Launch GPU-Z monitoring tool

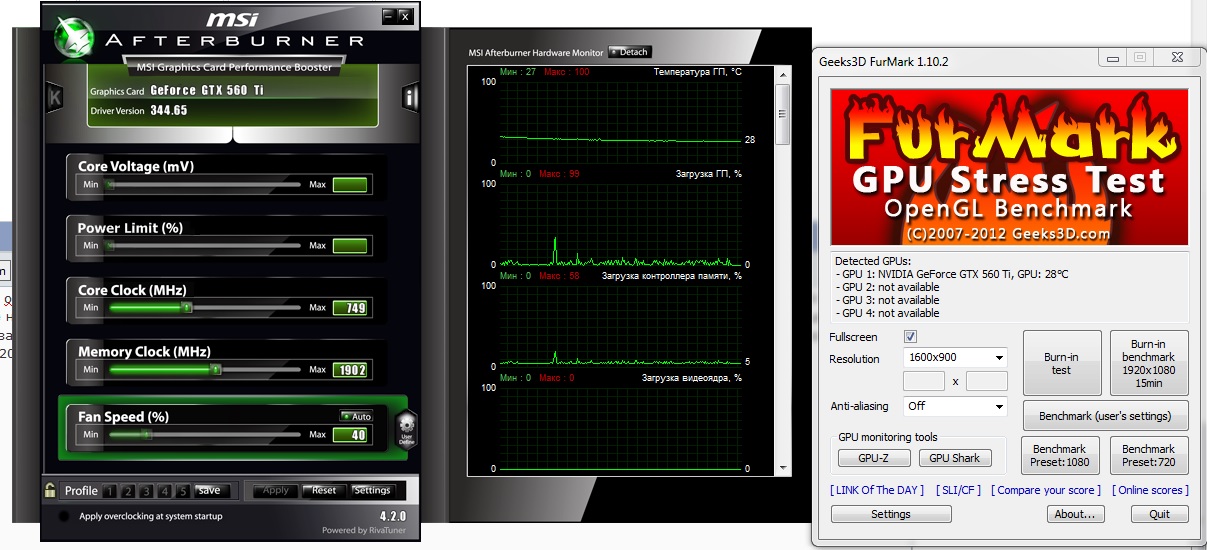click(x=874, y=458)
